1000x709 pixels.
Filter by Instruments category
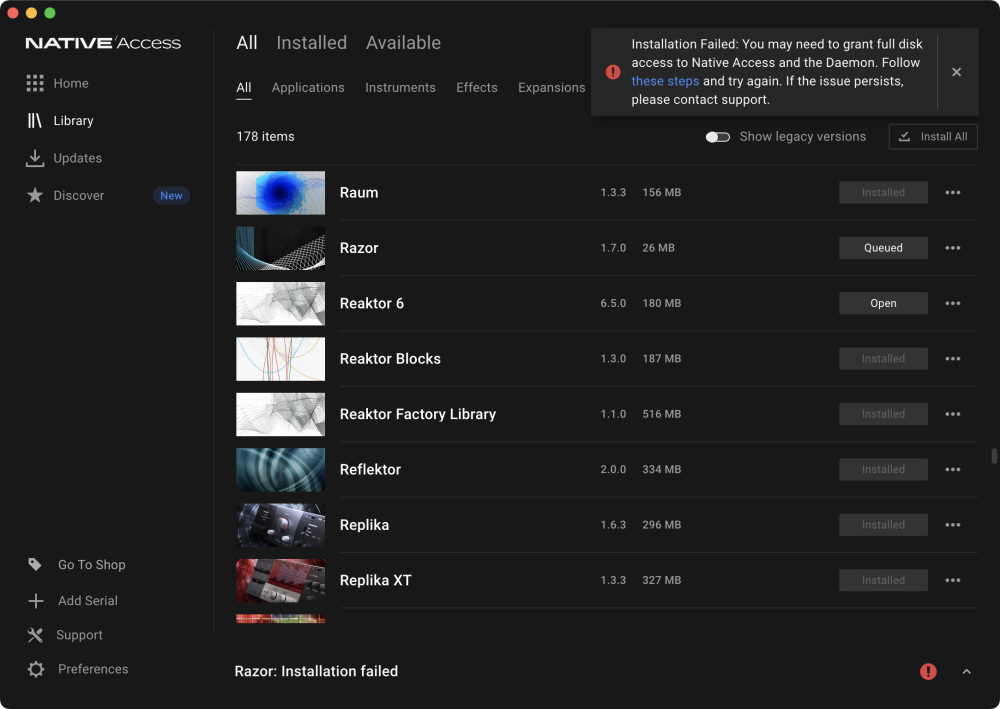pos(401,87)
